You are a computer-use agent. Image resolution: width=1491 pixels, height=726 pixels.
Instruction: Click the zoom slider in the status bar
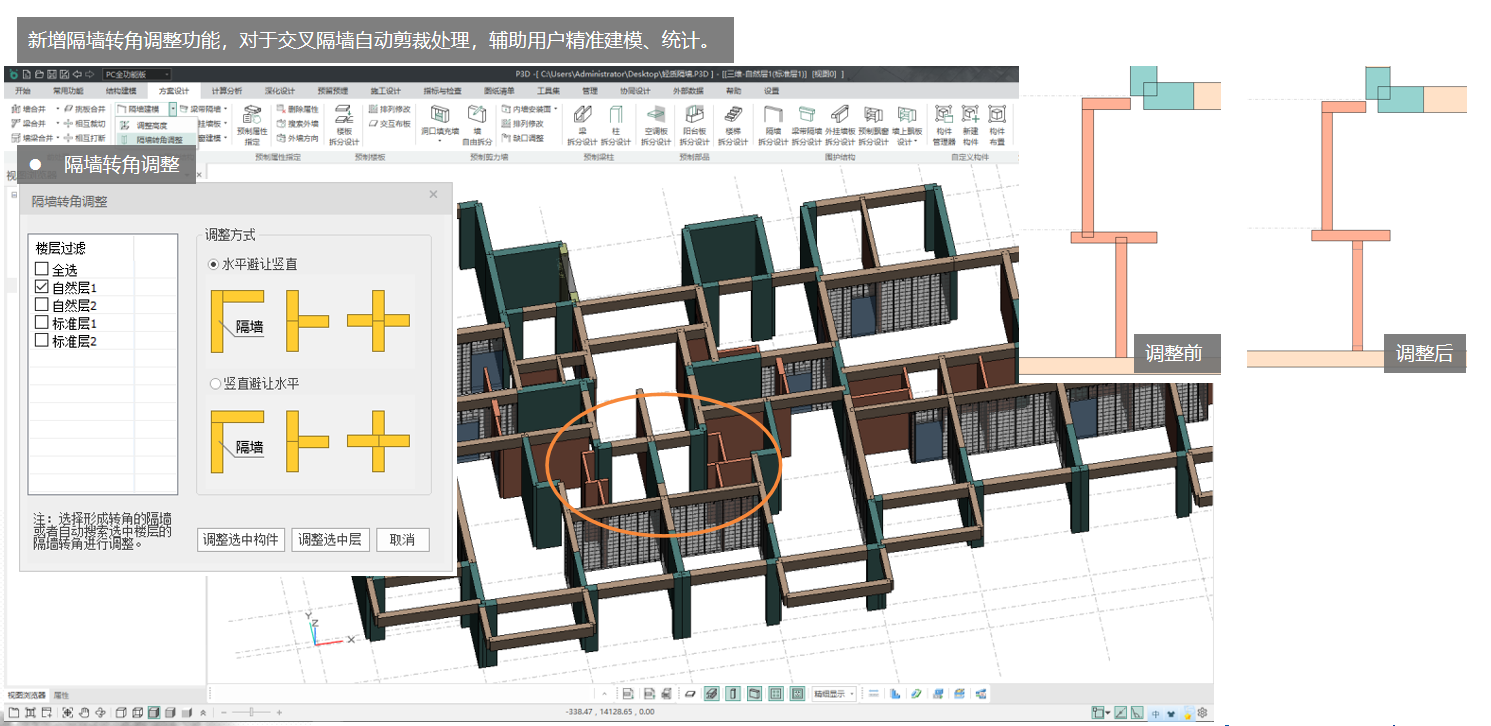tap(251, 712)
